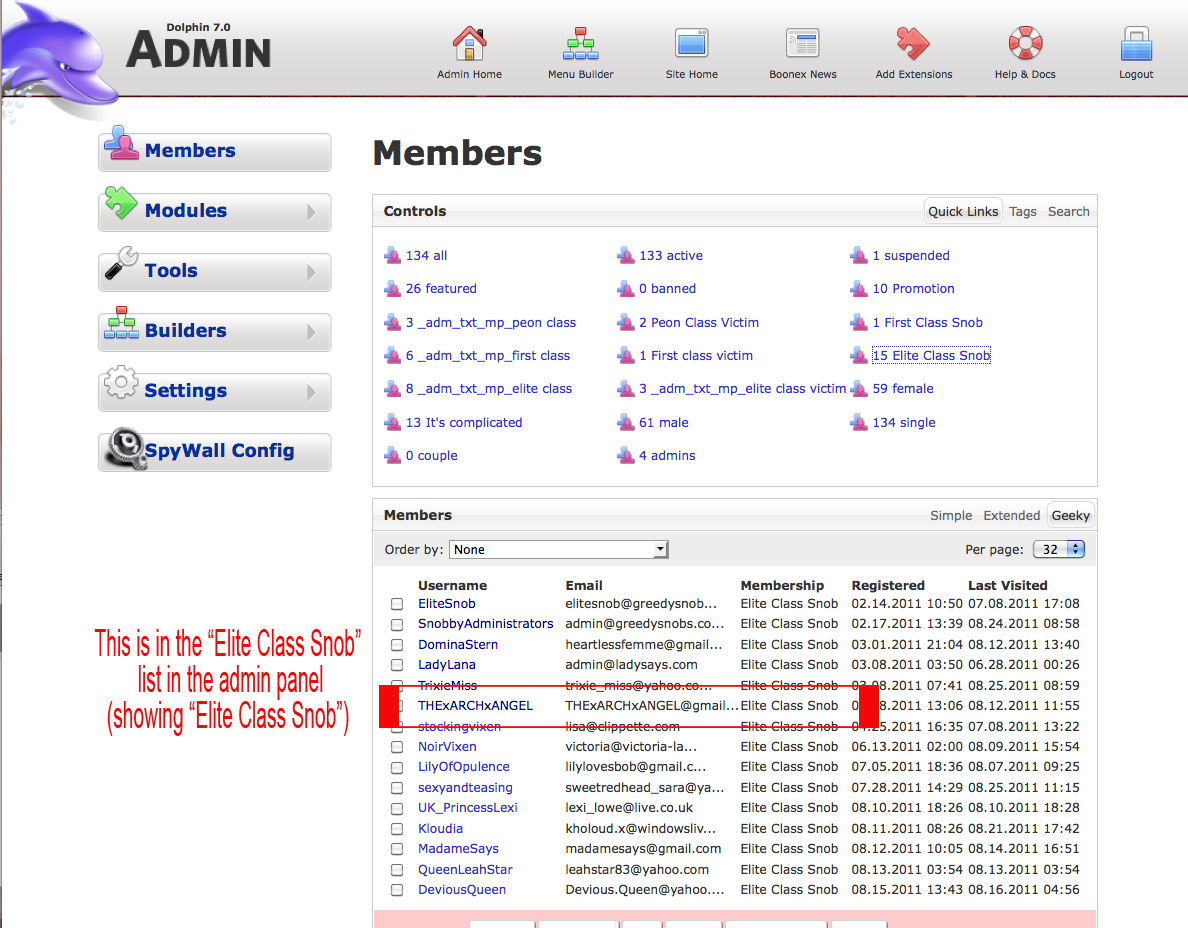The image size is (1188, 928).
Task: Click the Tools wrench icon
Action: click(x=121, y=263)
